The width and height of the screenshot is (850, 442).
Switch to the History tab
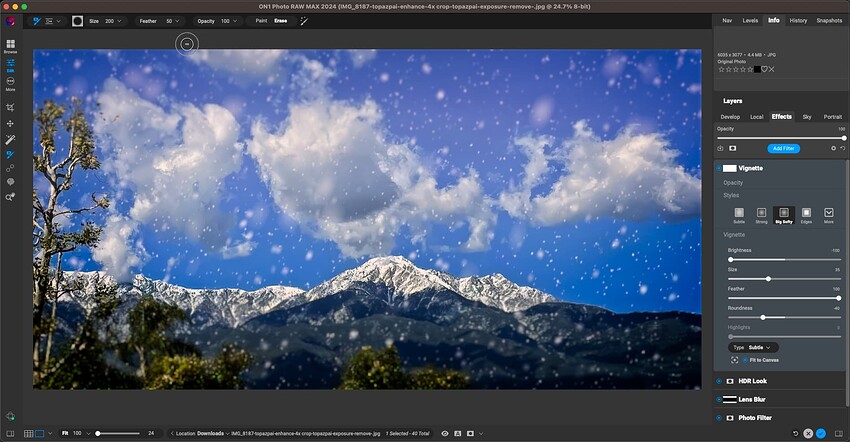click(798, 20)
